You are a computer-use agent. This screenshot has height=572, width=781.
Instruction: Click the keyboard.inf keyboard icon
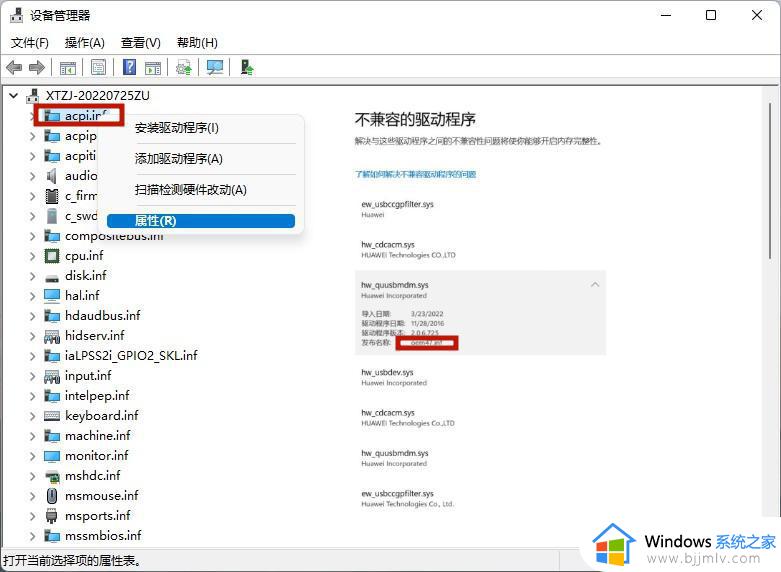click(52, 416)
